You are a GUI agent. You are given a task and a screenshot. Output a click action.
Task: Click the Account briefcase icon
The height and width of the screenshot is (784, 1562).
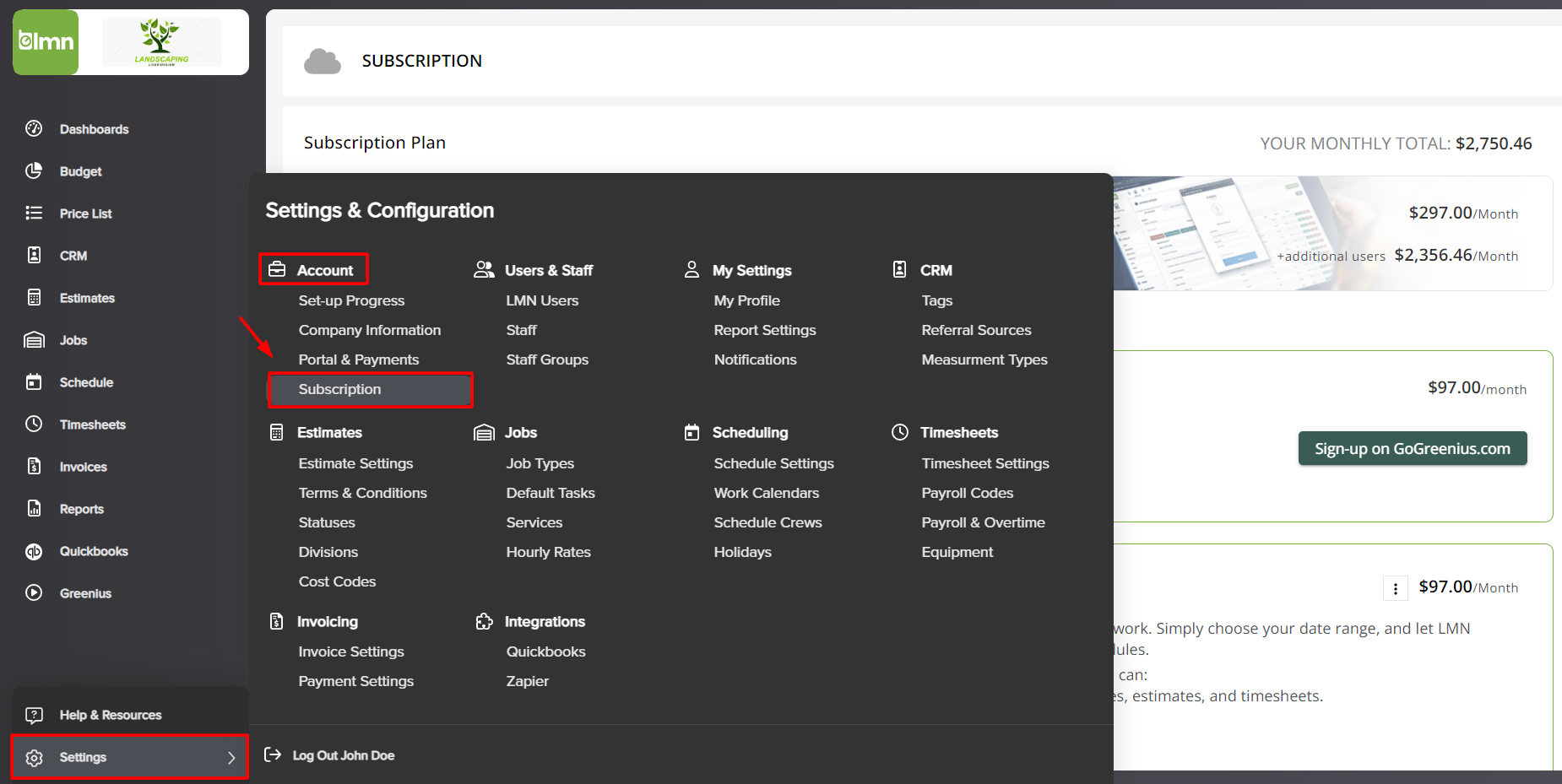pyautogui.click(x=277, y=269)
